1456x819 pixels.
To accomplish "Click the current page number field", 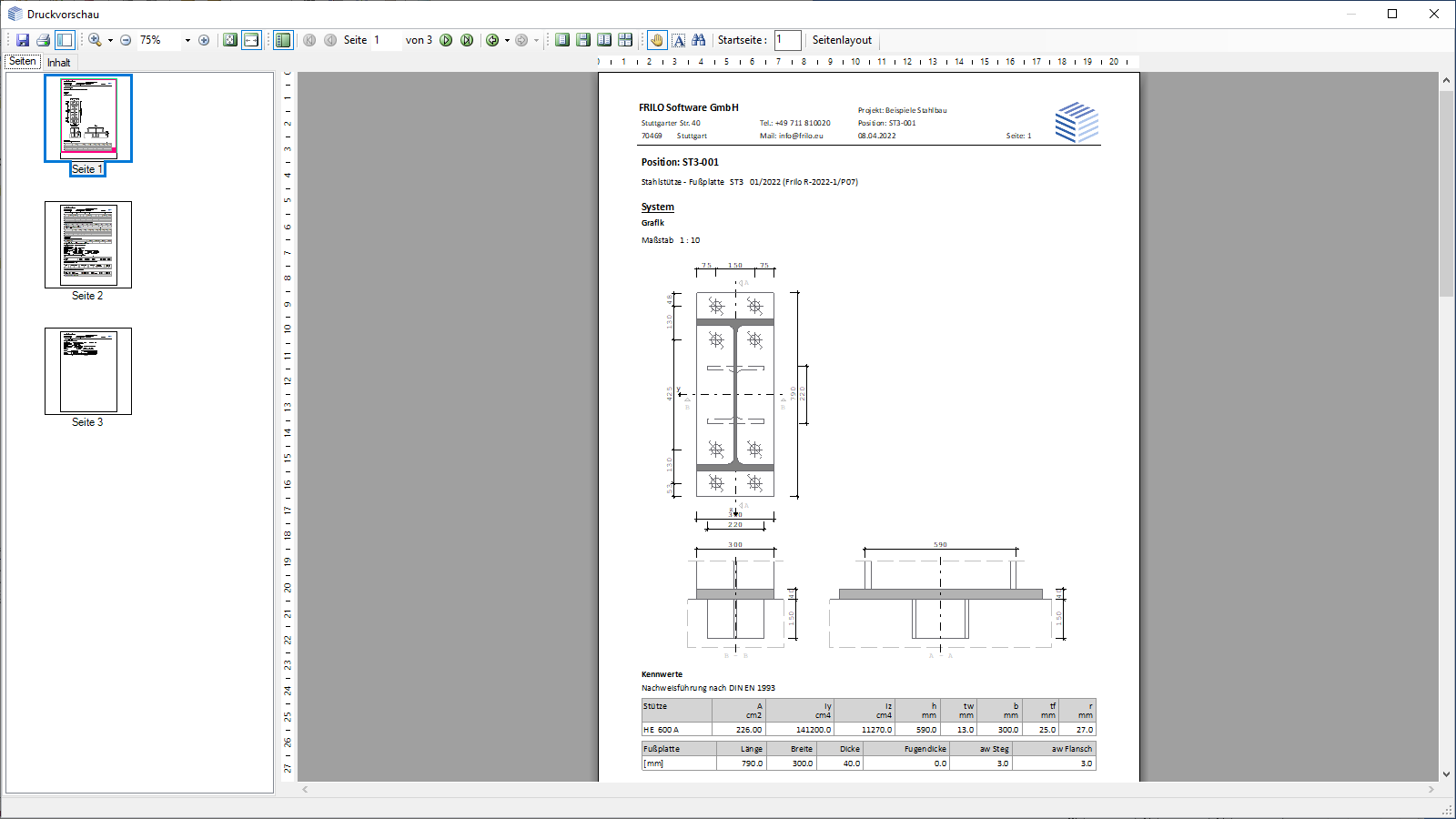I will (x=386, y=40).
